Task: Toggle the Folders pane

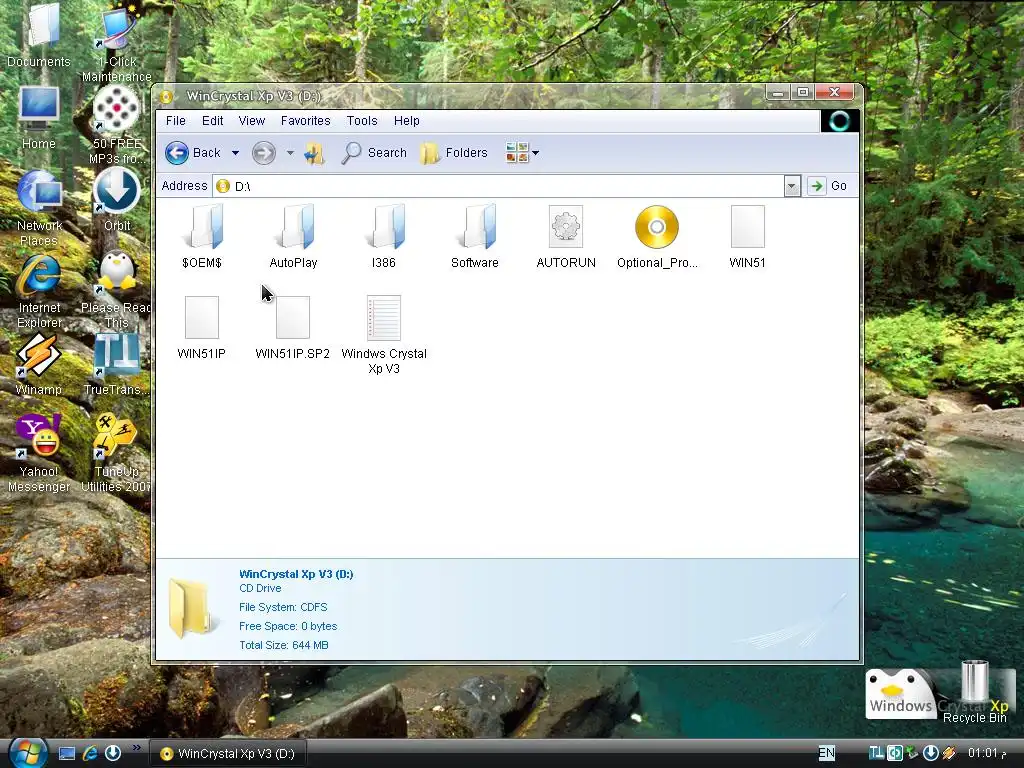Action: [x=453, y=153]
